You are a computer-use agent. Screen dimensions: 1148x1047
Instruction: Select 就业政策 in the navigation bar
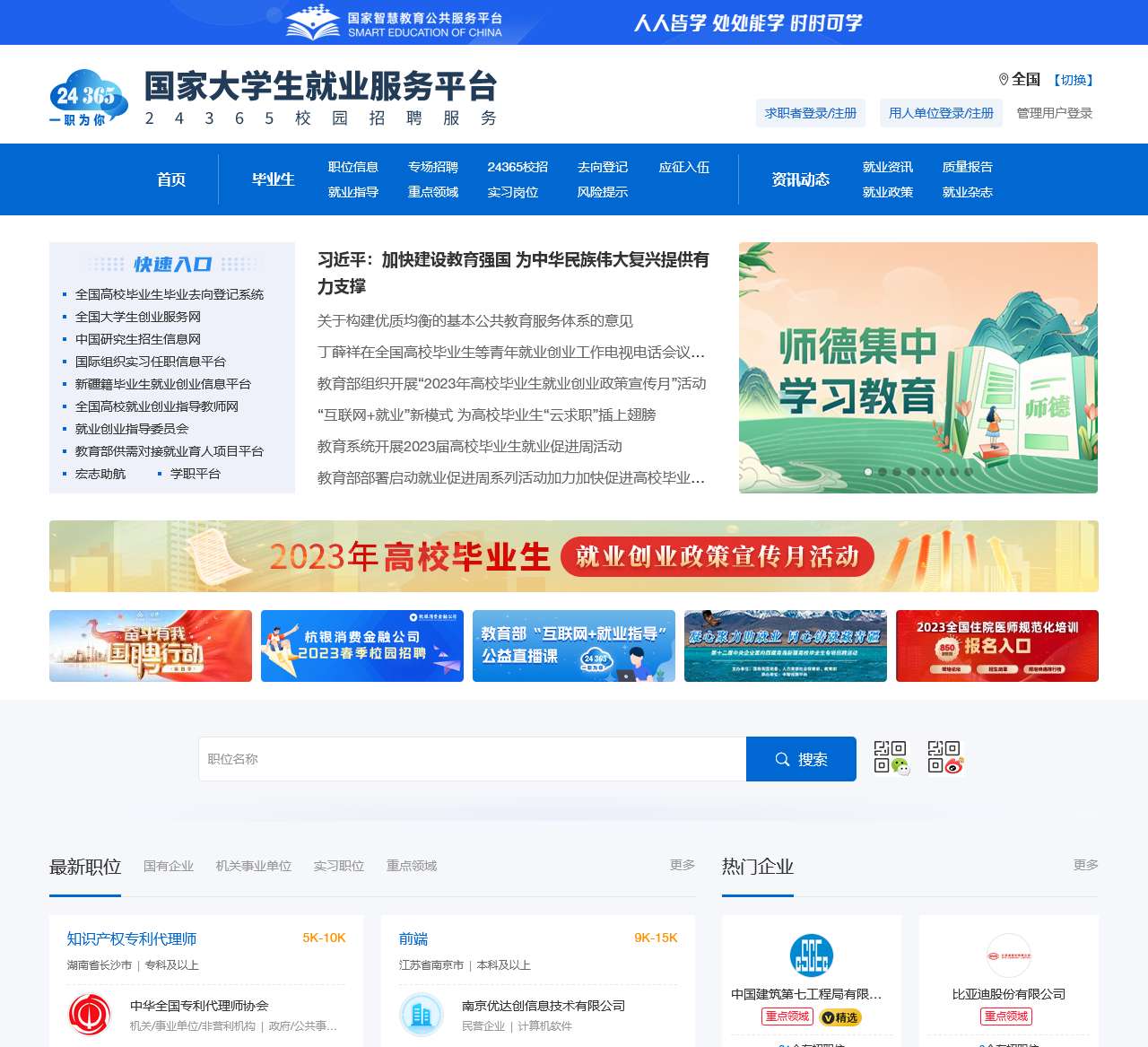point(888,192)
